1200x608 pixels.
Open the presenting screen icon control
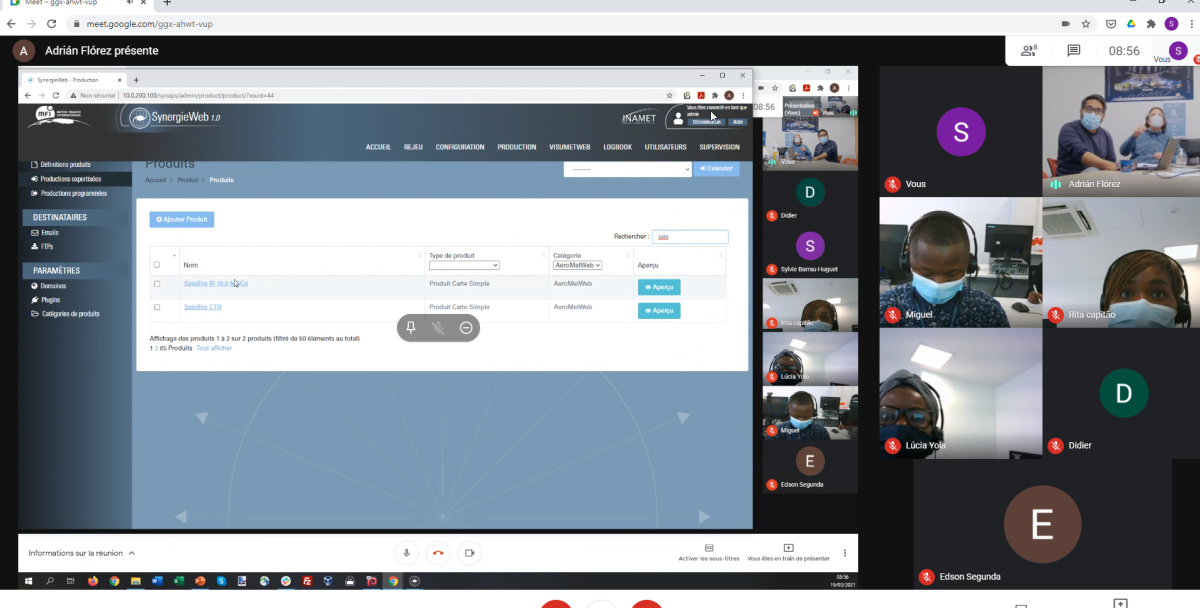pyautogui.click(x=788, y=548)
